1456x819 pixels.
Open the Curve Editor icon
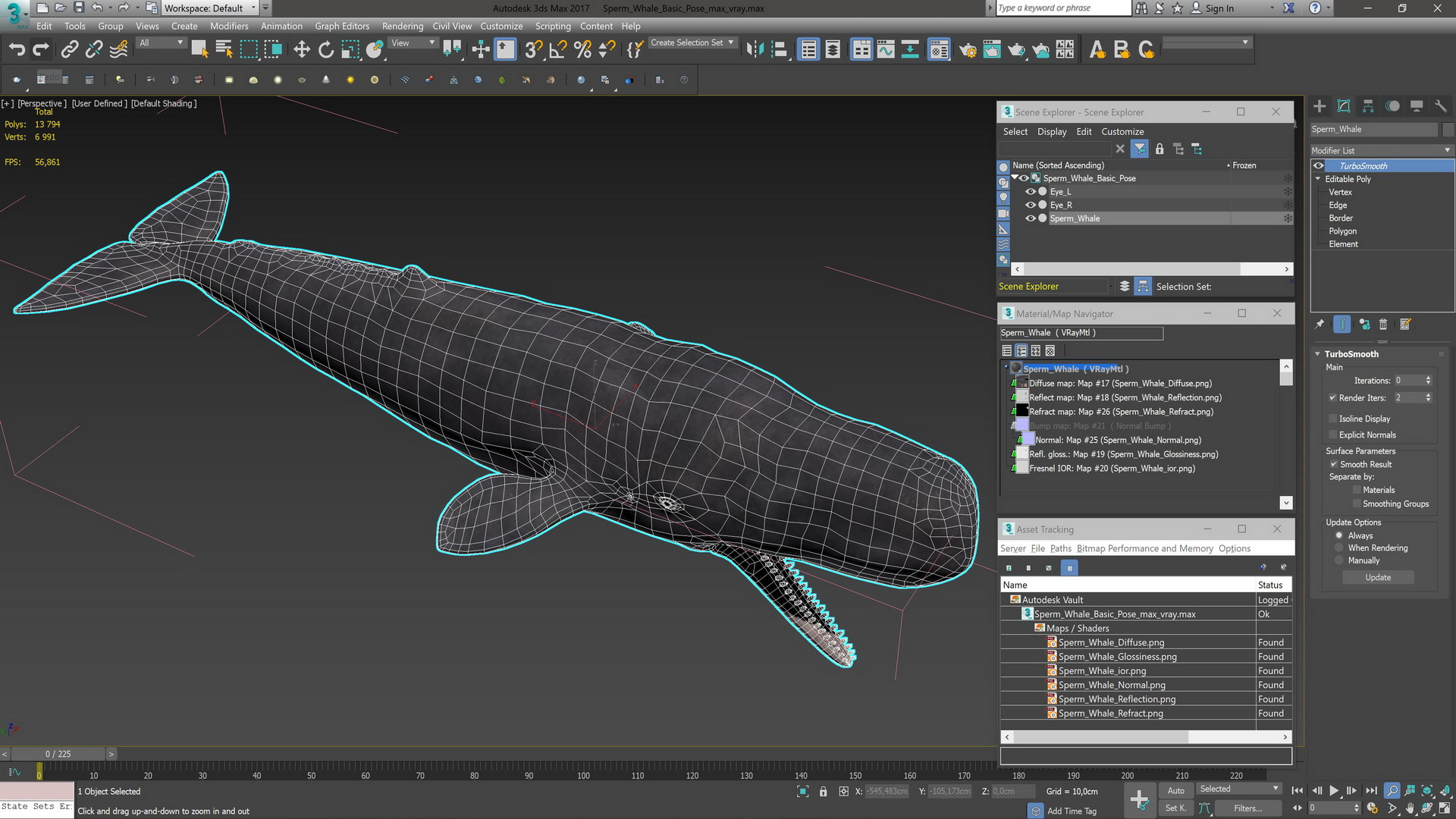click(886, 50)
